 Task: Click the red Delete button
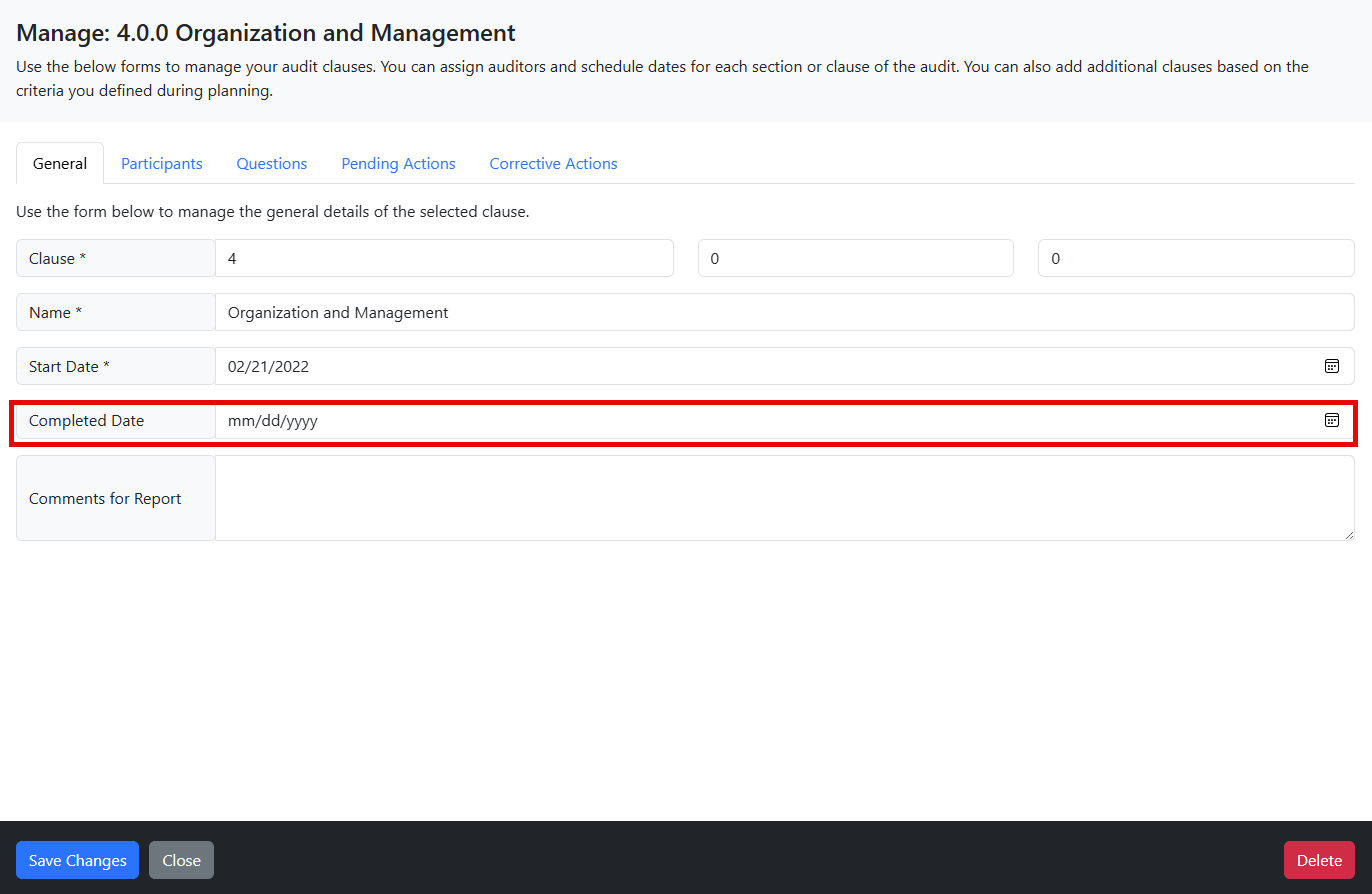[x=1319, y=860]
